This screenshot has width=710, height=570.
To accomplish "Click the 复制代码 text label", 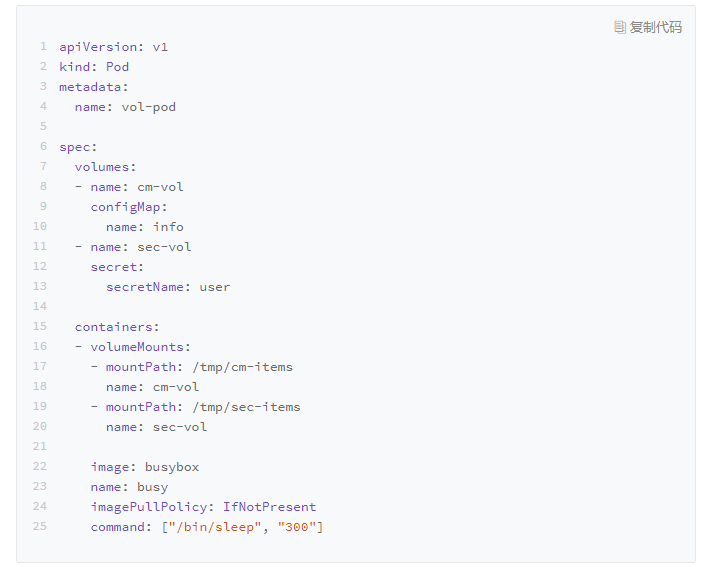I will pos(655,27).
